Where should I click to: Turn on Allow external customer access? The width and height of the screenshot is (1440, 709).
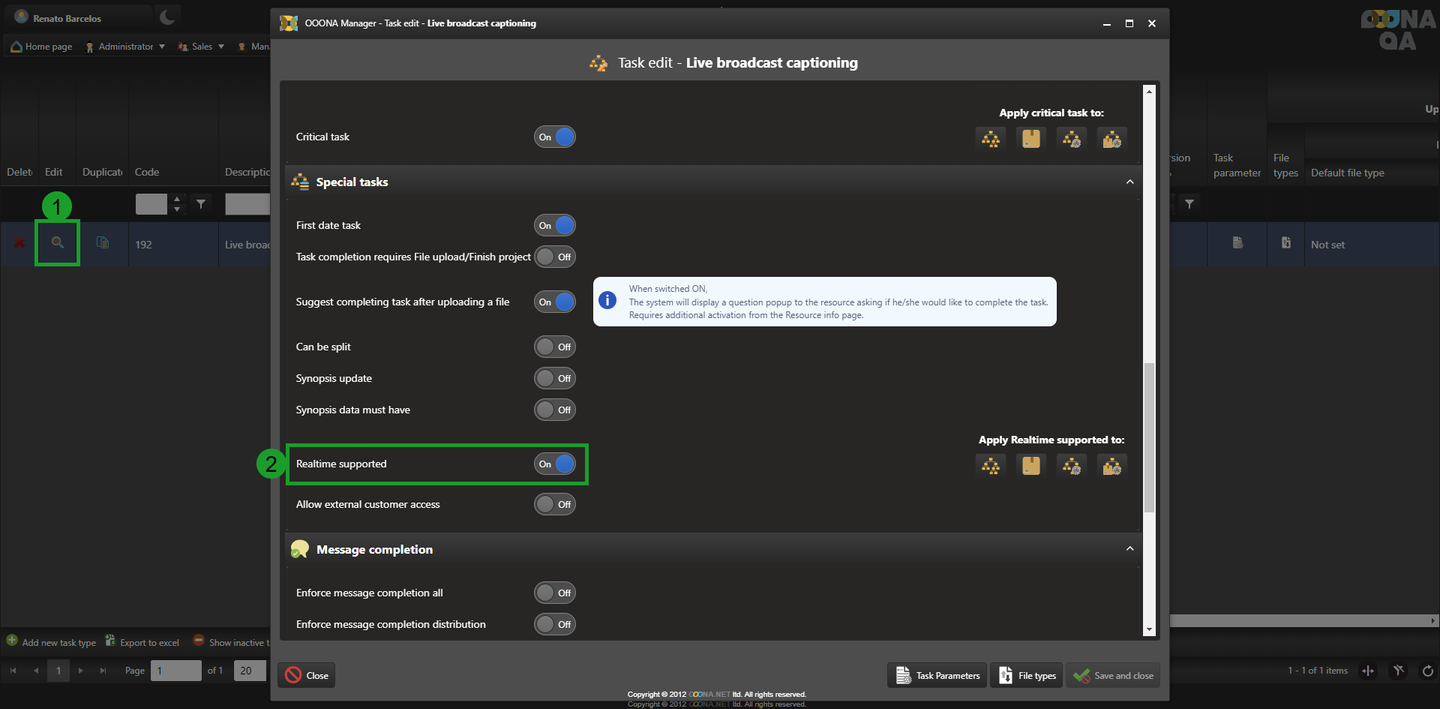click(555, 505)
